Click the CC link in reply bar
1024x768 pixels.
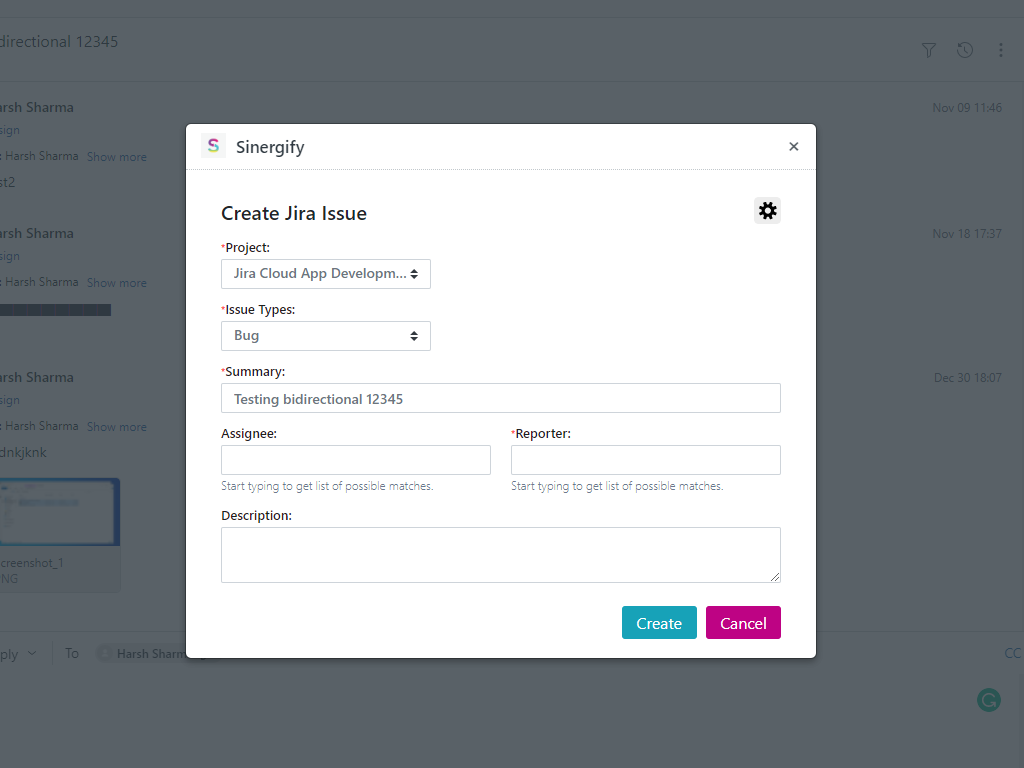click(x=1012, y=653)
